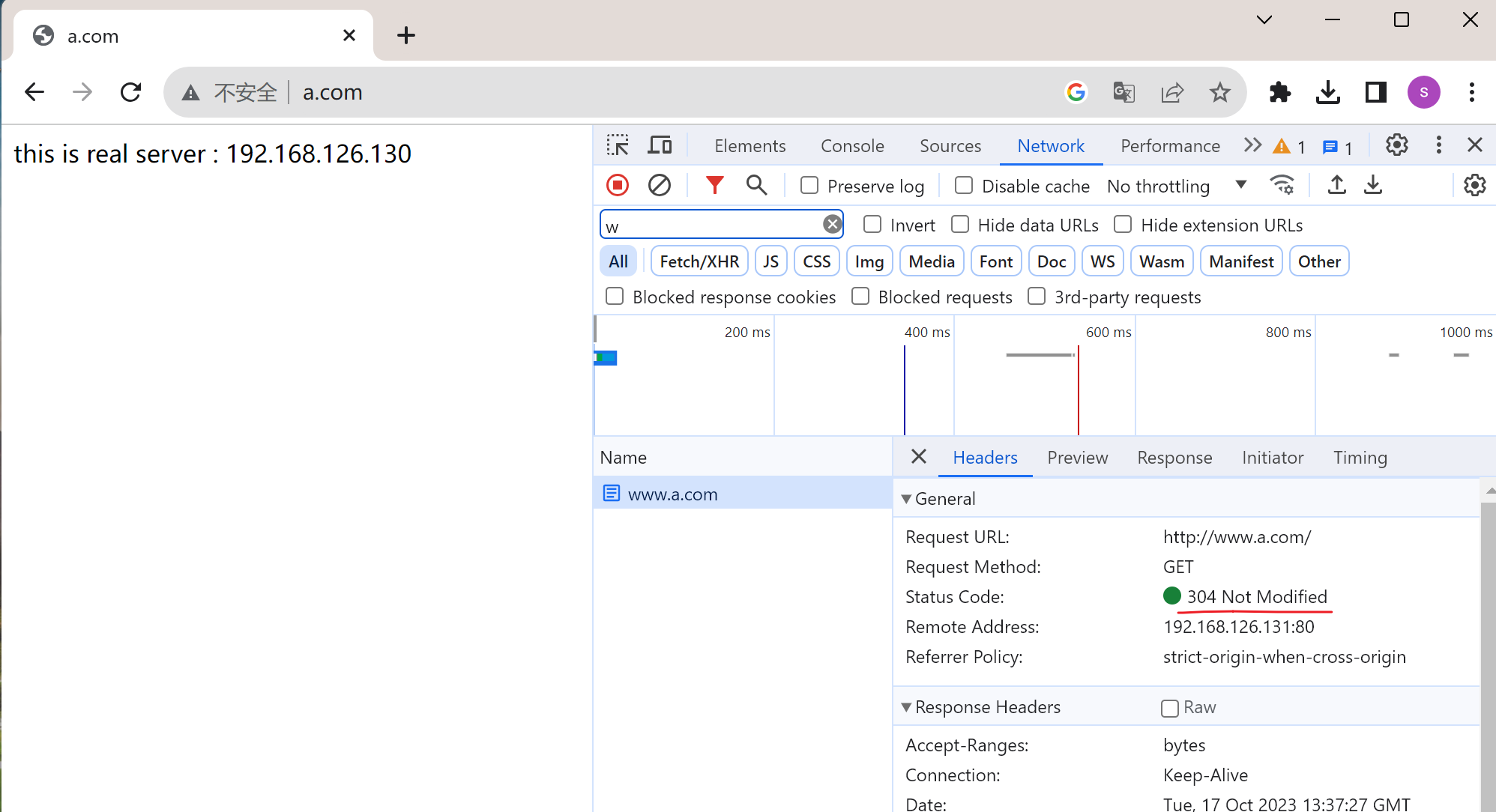This screenshot has width=1496, height=812.
Task: Click the filter icon in Network panel
Action: (717, 186)
